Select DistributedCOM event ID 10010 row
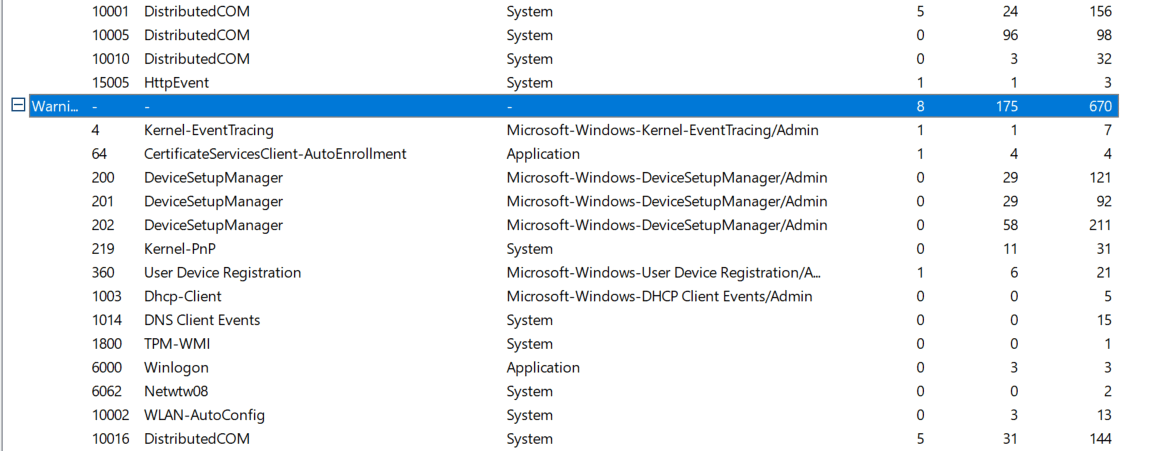Image resolution: width=1151 pixels, height=451 pixels. (197, 59)
